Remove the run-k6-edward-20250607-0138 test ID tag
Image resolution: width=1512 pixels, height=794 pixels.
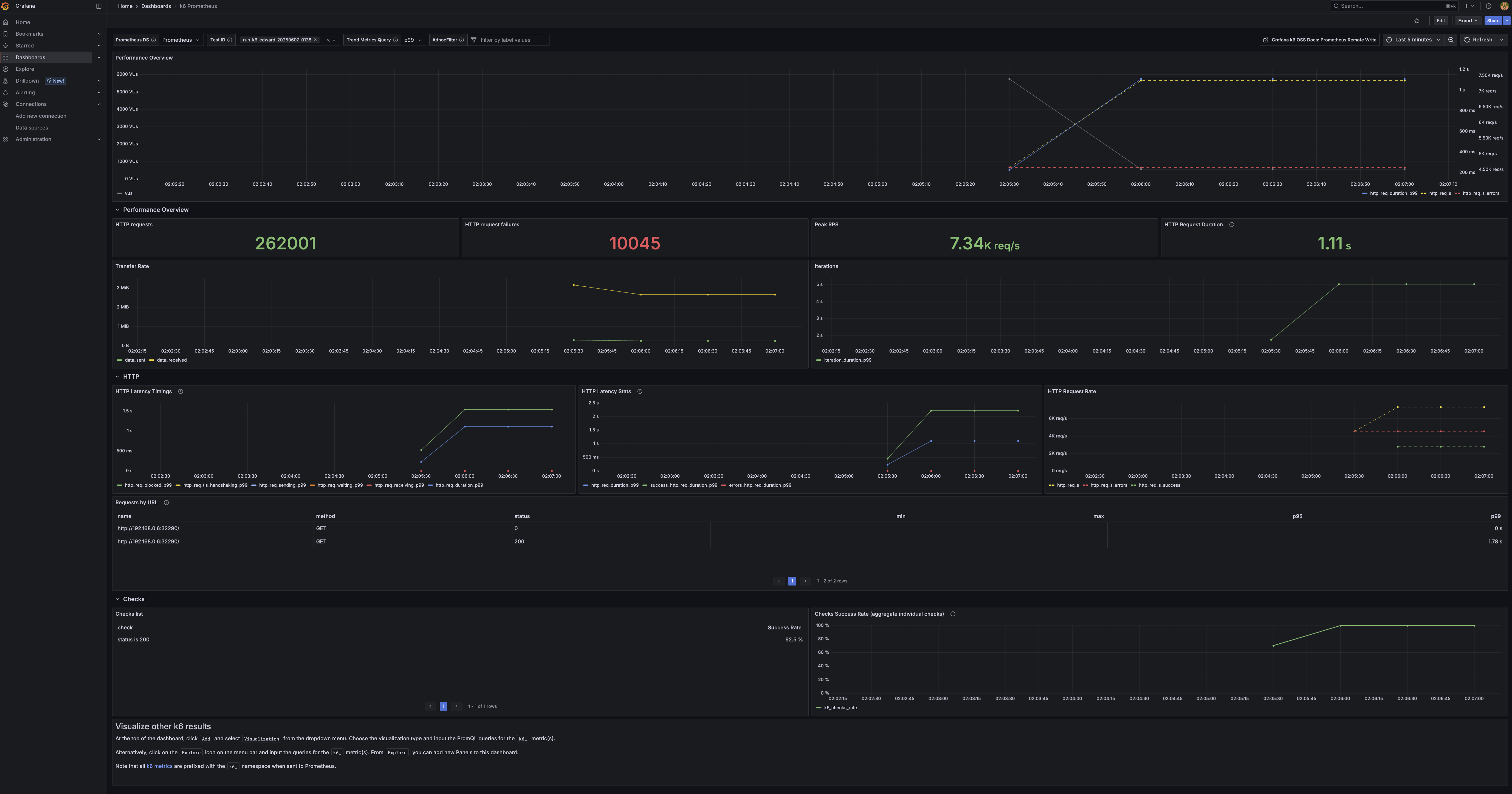(x=315, y=40)
